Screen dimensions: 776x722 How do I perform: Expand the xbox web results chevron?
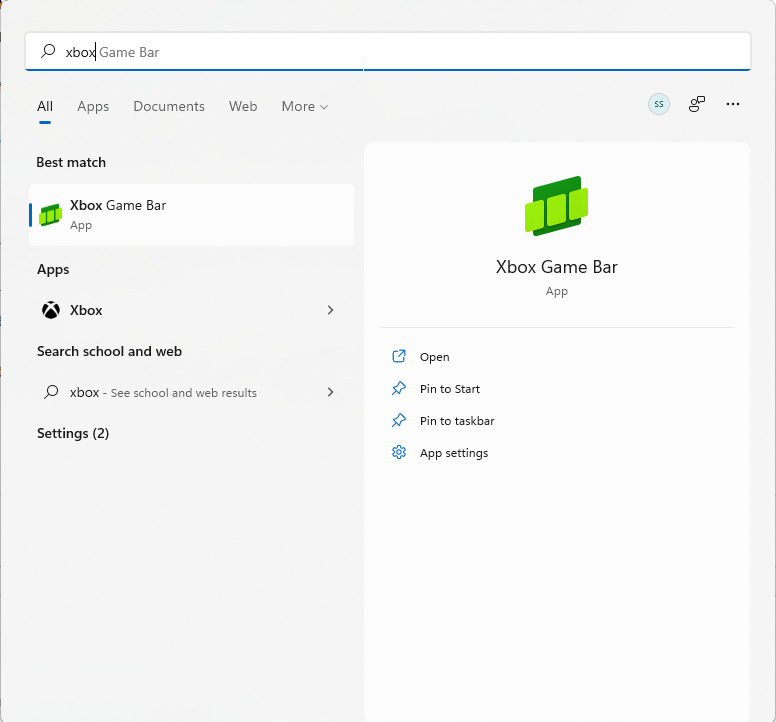(330, 393)
